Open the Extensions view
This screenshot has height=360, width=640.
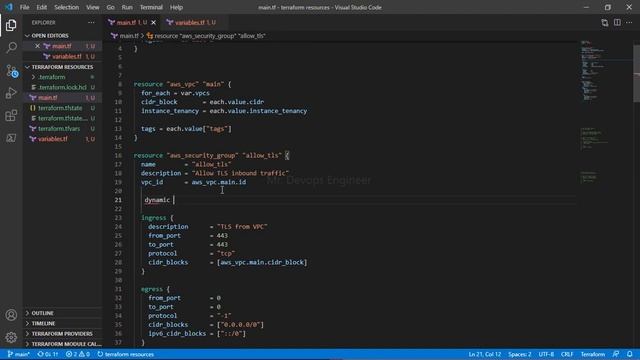pos(11,116)
